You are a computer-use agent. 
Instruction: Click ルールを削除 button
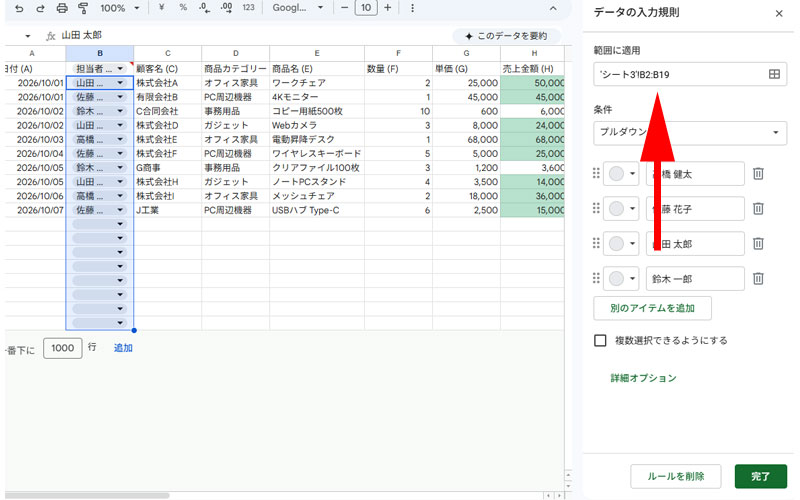pyautogui.click(x=676, y=477)
